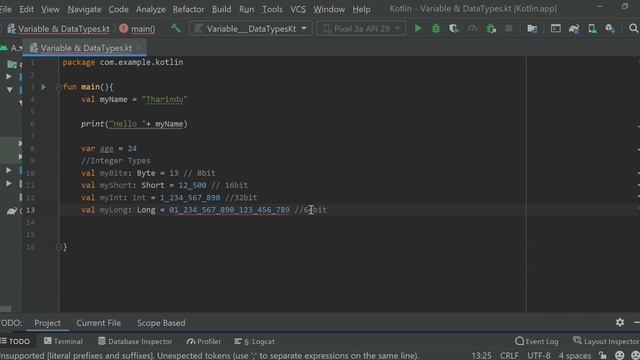Click the project folder icon in sidebar
This screenshot has width=640, height=360.
[12, 64]
